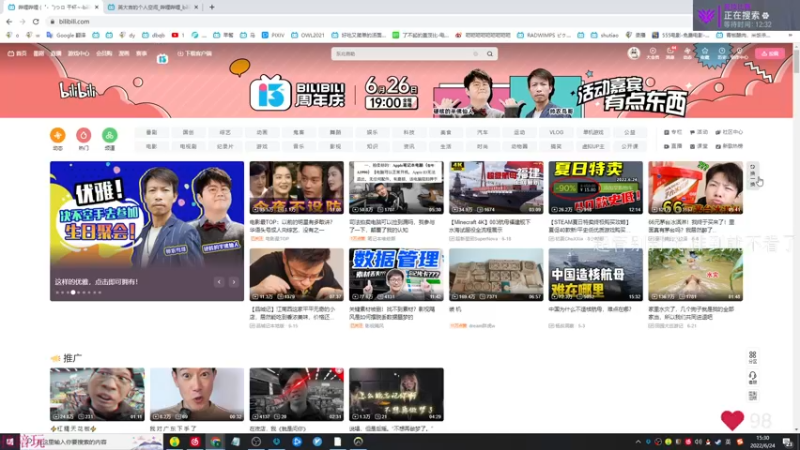
Task: Open the user avatar in header
Action: tap(634, 53)
